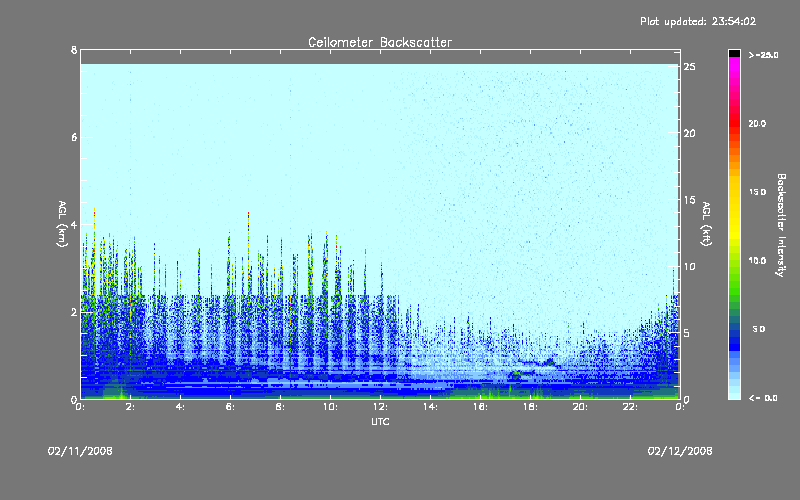This screenshot has width=800, height=500.
Task: Click the 'Plot updated: 23:54:02' timestamp
Action: (698, 21)
